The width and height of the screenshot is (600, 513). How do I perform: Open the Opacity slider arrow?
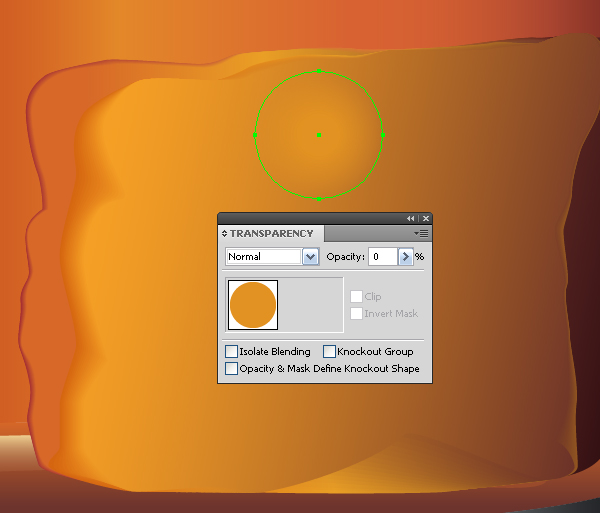(x=406, y=257)
